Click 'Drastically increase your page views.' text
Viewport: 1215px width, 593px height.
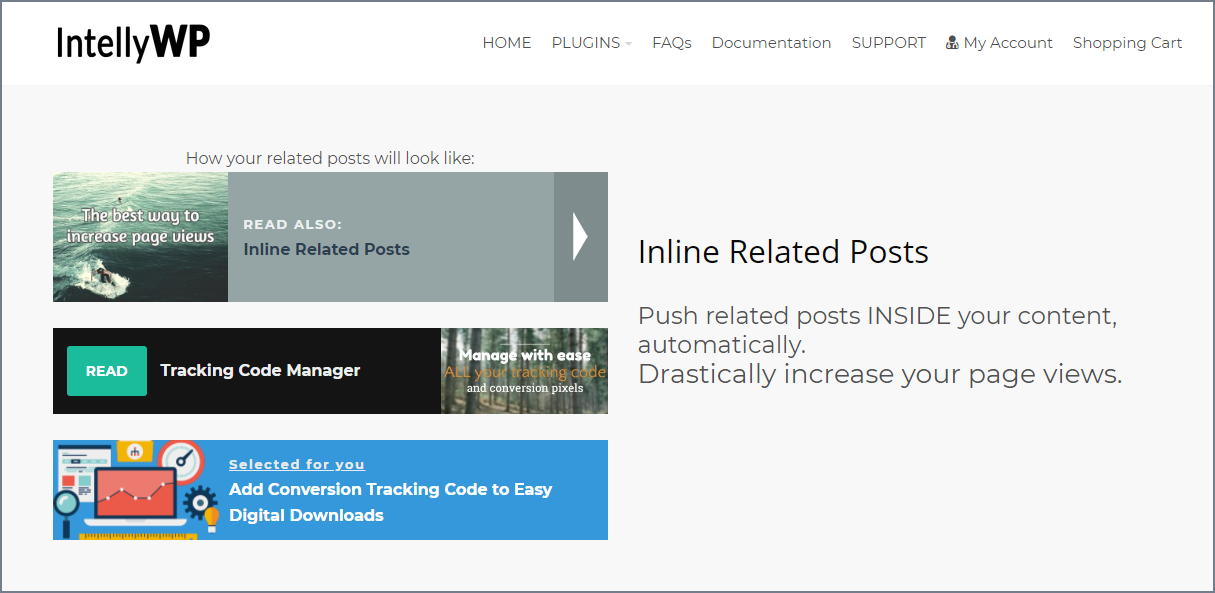click(x=880, y=374)
